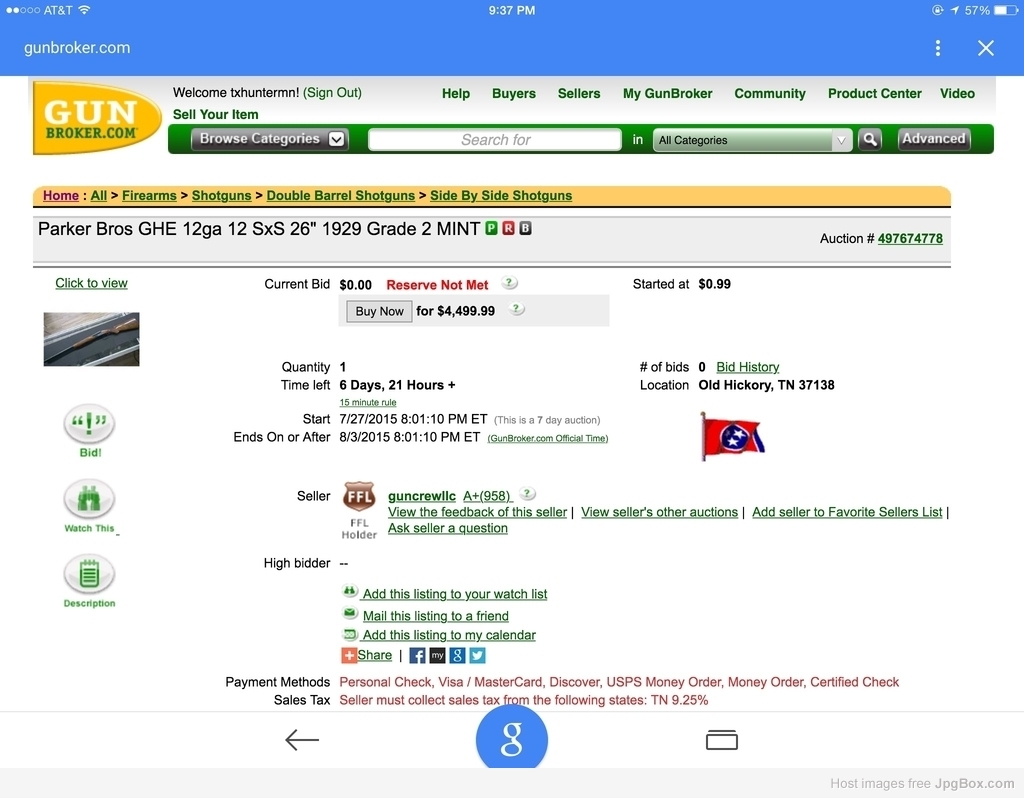Open the Help menu
This screenshot has width=1024, height=798.
click(x=456, y=93)
